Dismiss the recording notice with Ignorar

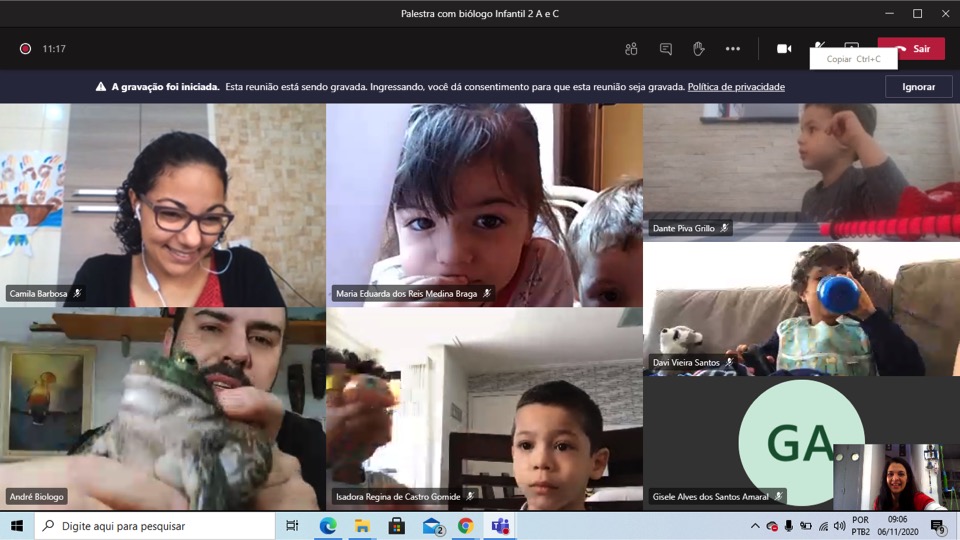(x=918, y=87)
